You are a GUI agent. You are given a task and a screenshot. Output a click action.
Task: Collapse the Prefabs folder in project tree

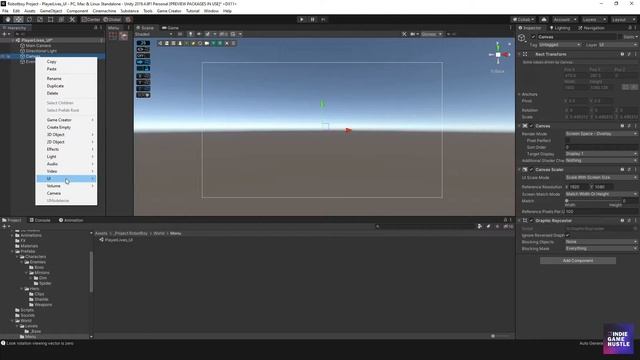pyautogui.click(x=13, y=251)
